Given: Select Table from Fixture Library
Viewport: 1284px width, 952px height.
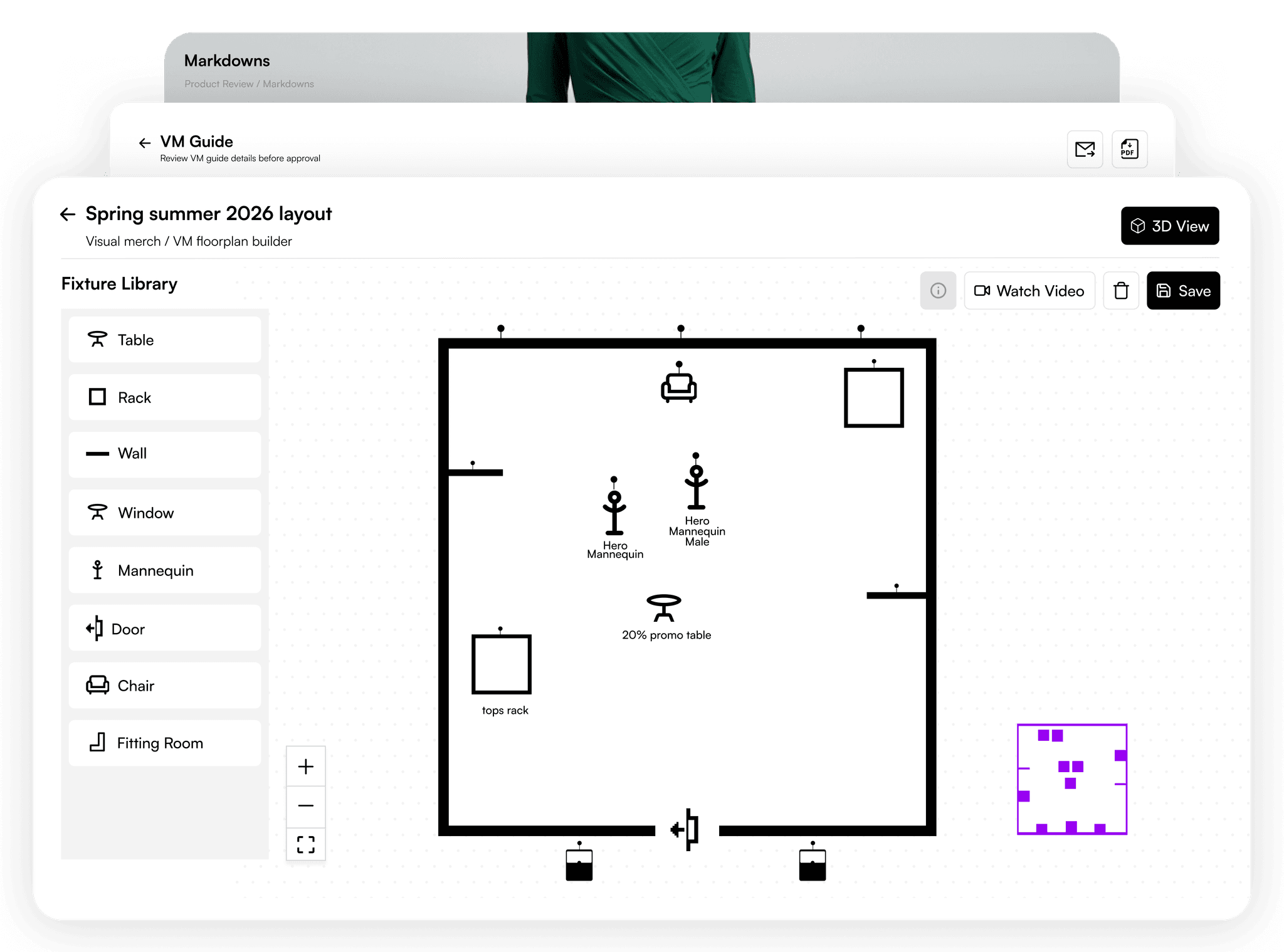Looking at the screenshot, I should pos(164,340).
